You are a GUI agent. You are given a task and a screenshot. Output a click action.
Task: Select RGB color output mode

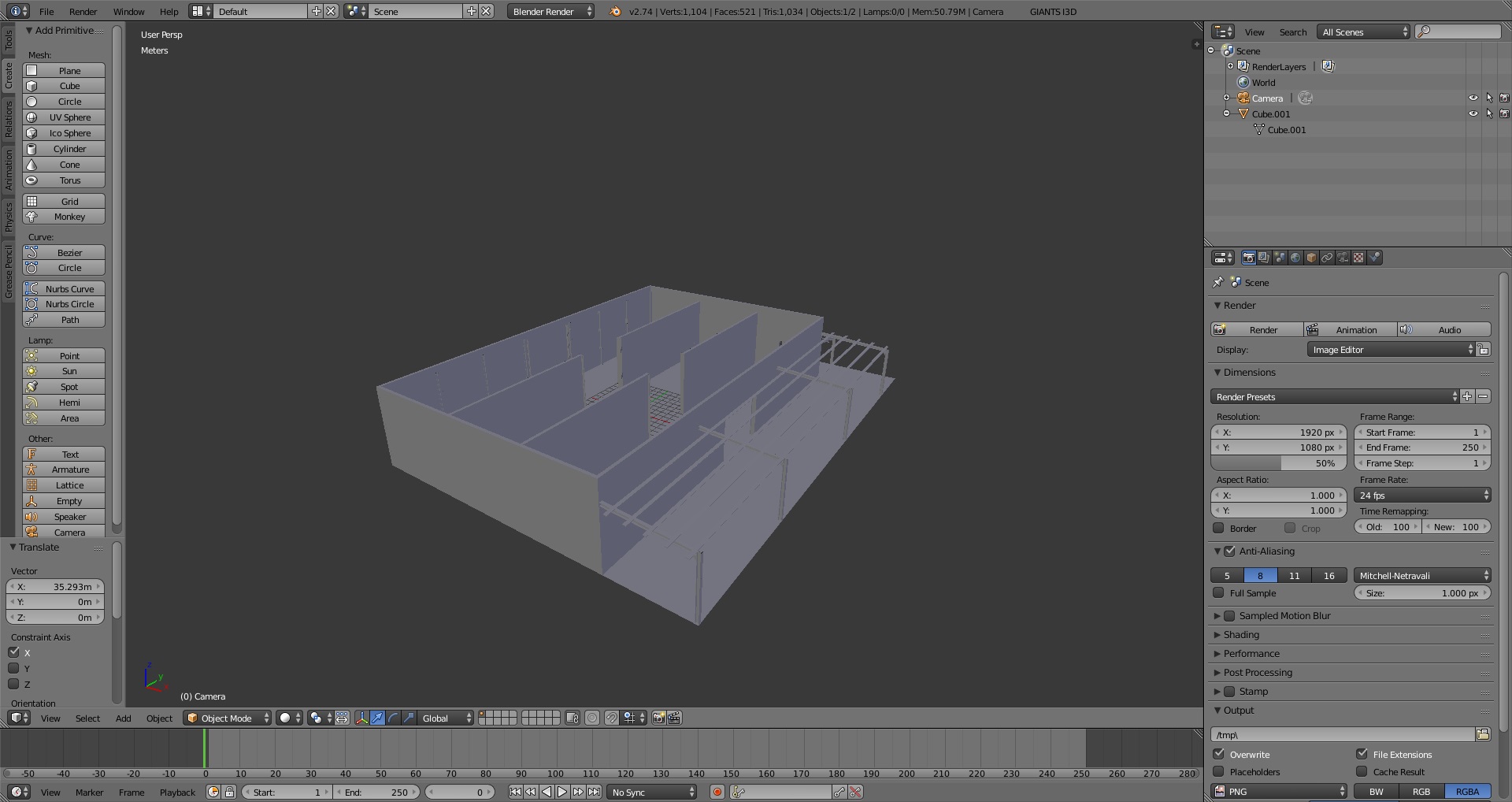click(x=1421, y=792)
